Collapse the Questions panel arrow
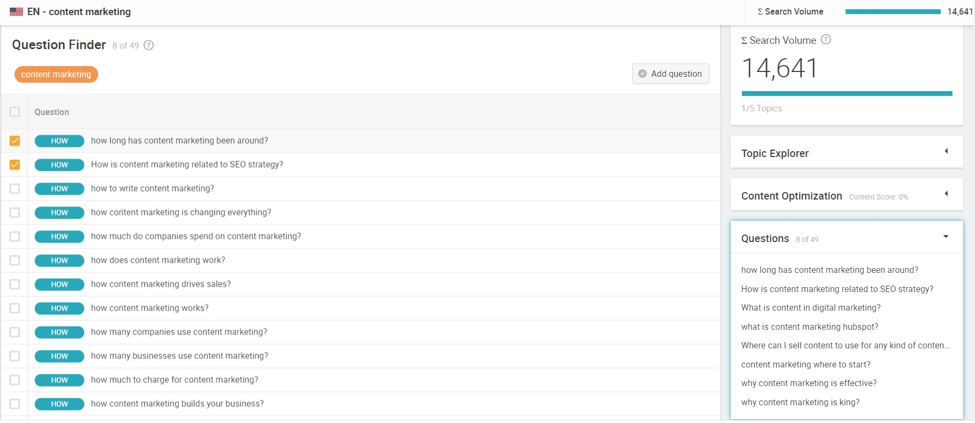The image size is (975, 423). [946, 237]
